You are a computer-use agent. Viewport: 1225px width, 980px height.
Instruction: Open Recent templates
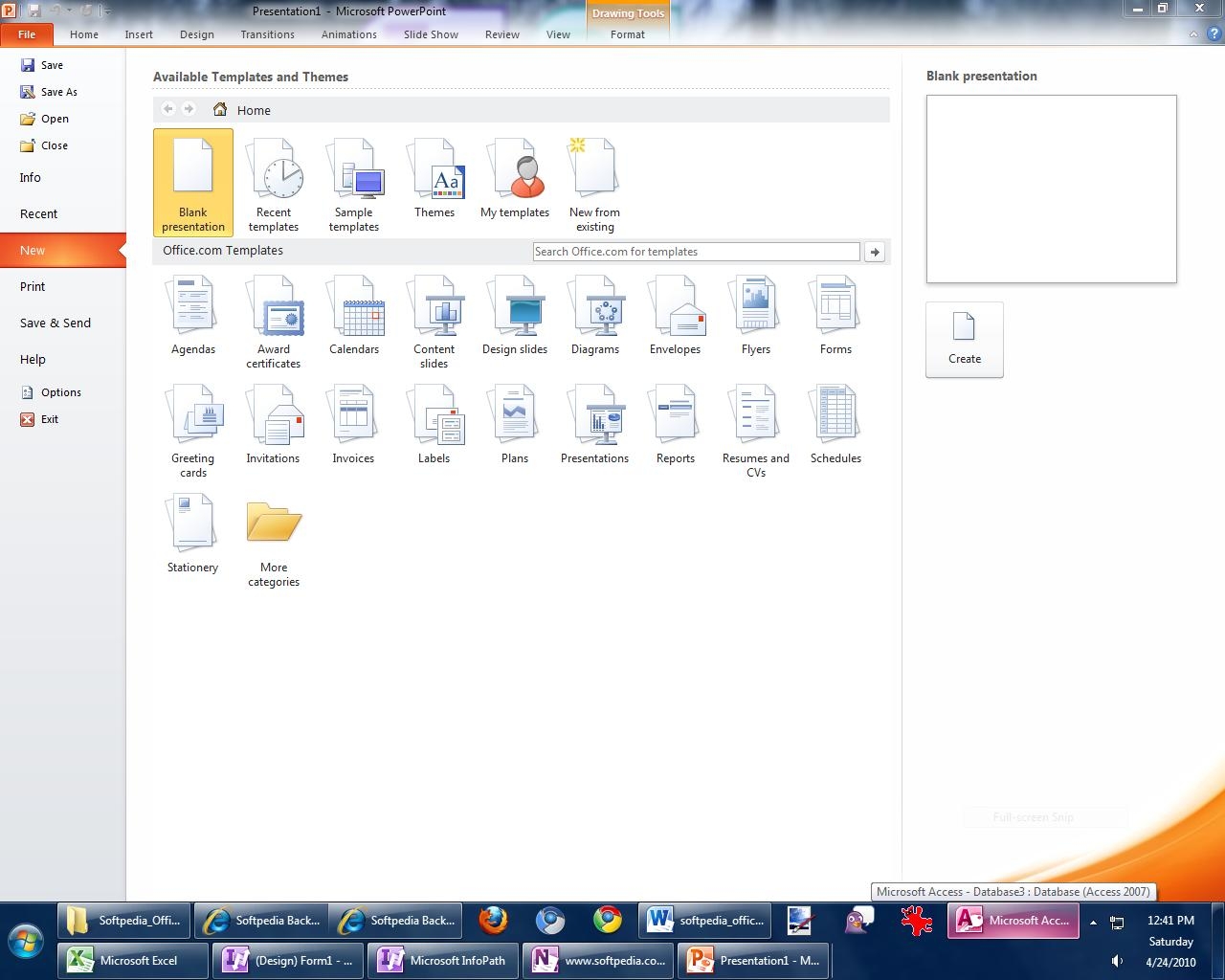[x=274, y=184]
